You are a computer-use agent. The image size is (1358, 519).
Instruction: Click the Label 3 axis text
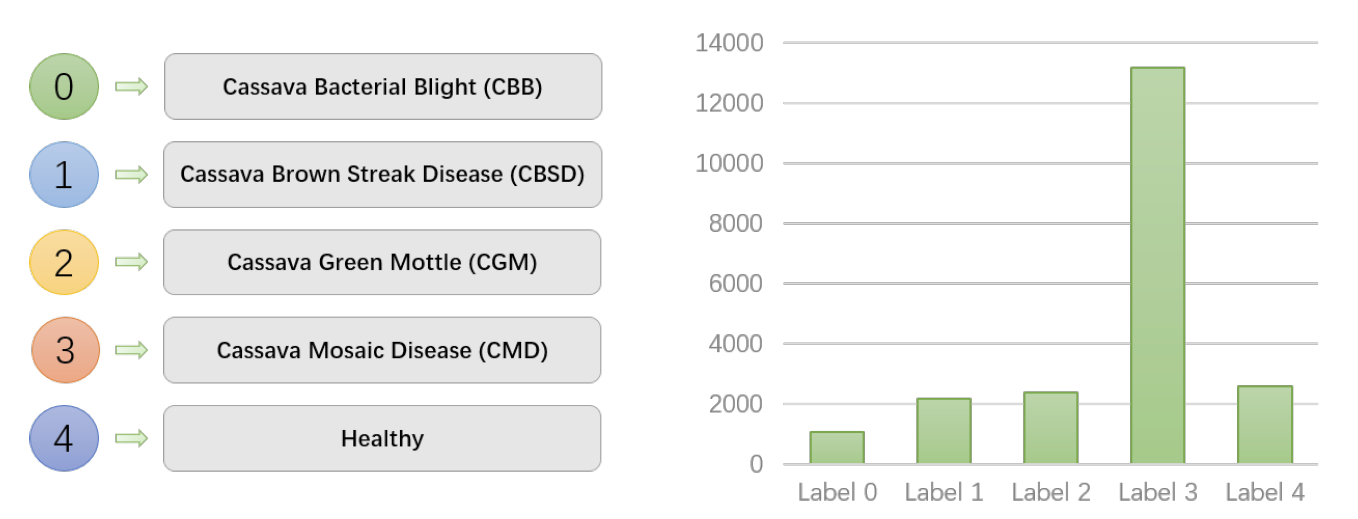click(1158, 492)
